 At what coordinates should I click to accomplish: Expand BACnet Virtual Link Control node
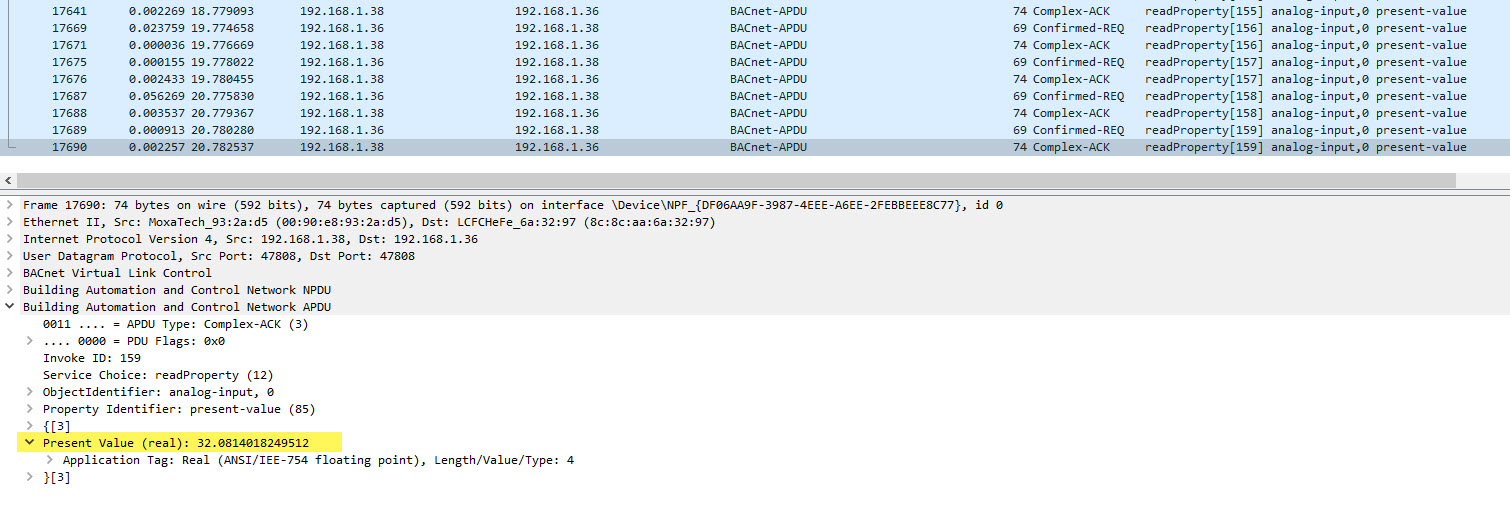(x=10, y=273)
